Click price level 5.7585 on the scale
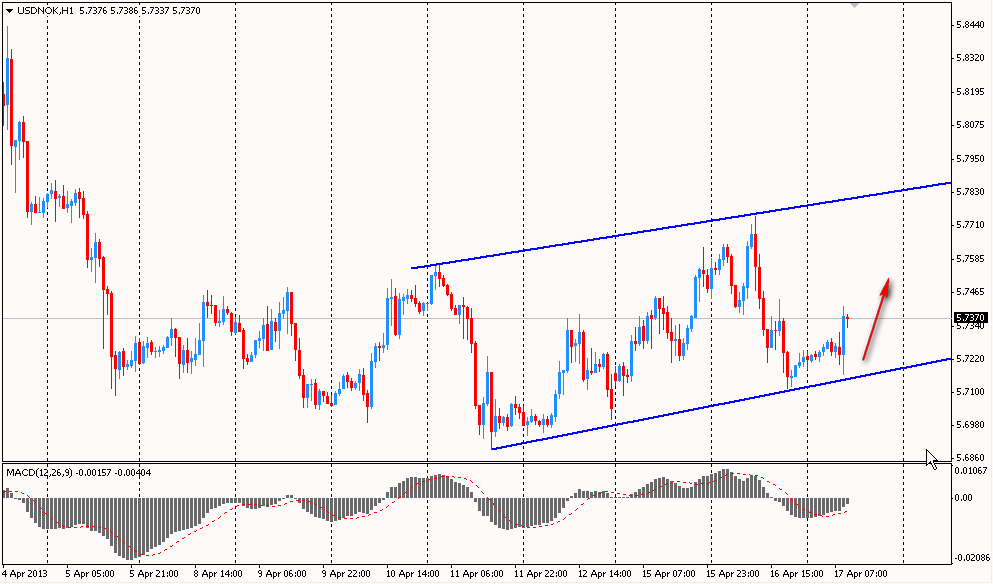Screen dimensions: 993x584 (x=971, y=258)
